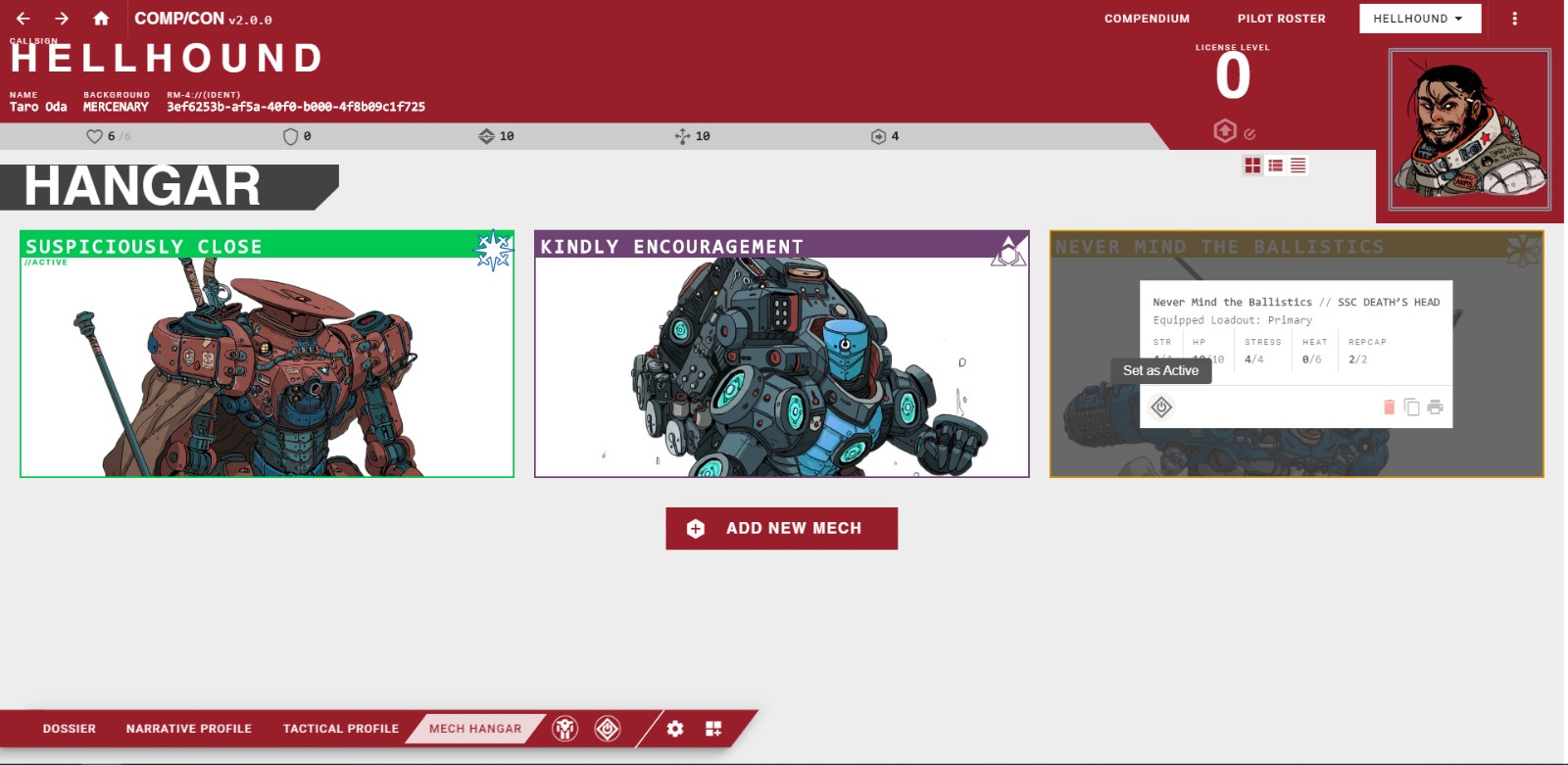Open the pilot portrait image
Viewport: 1568px width, 765px height.
click(1469, 129)
